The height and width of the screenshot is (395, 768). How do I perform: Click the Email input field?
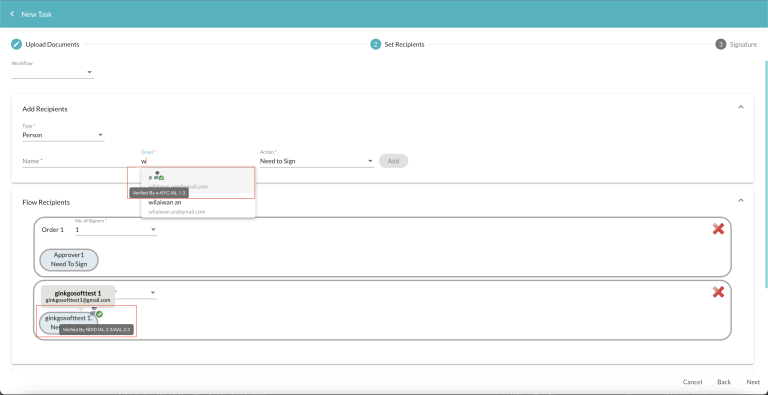tap(198, 161)
